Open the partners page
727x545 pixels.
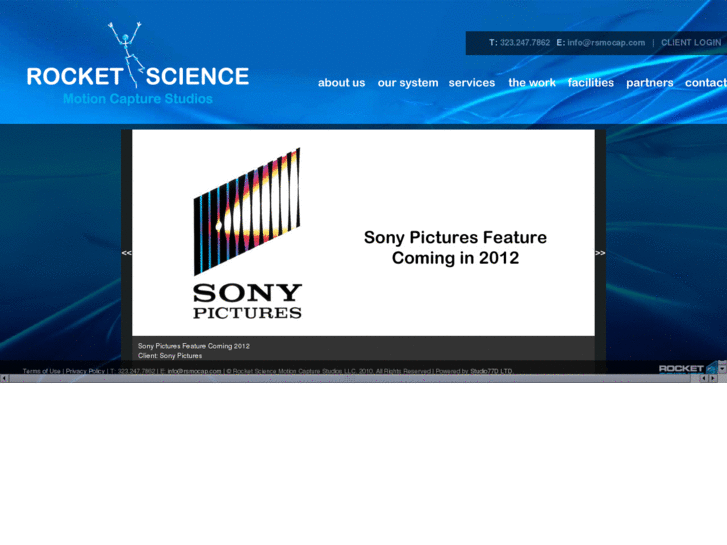650,83
